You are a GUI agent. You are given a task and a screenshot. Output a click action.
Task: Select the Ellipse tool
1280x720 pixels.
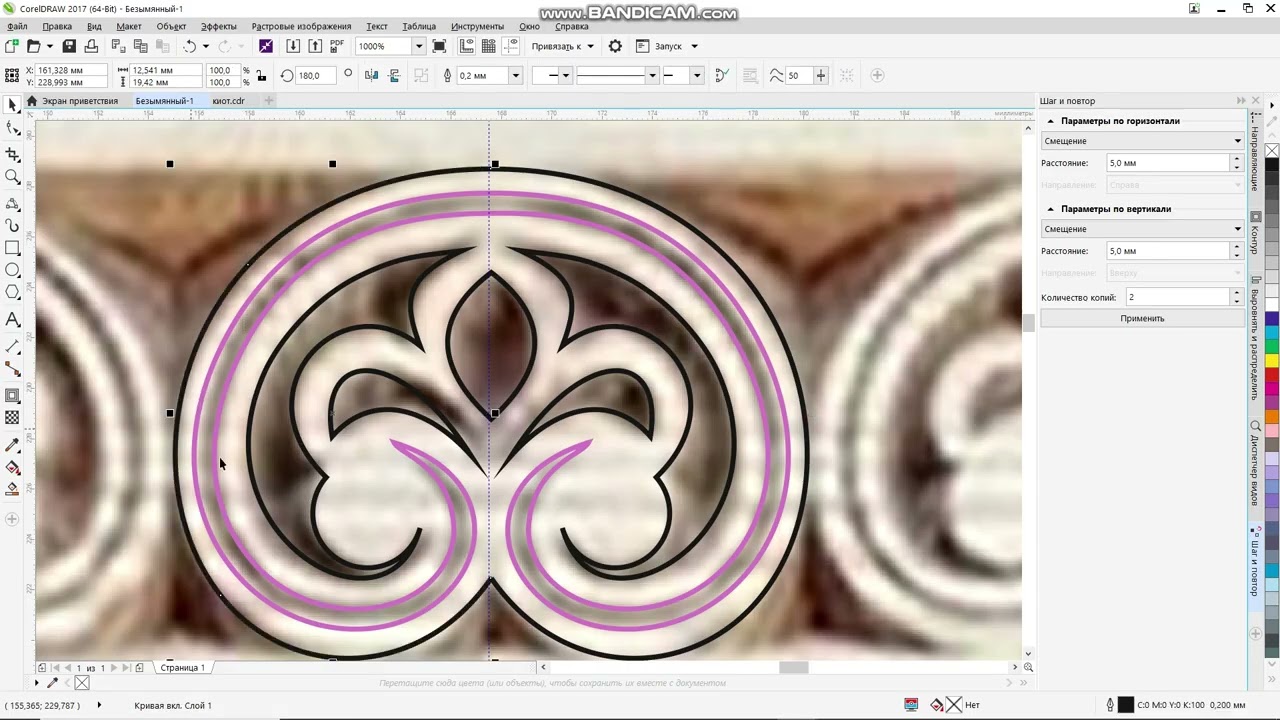12,270
